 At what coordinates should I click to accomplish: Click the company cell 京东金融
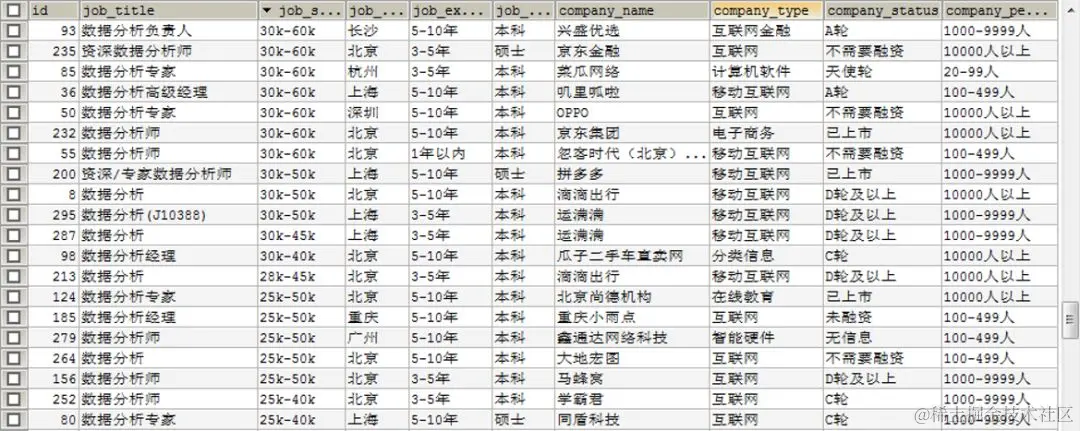(x=633, y=51)
